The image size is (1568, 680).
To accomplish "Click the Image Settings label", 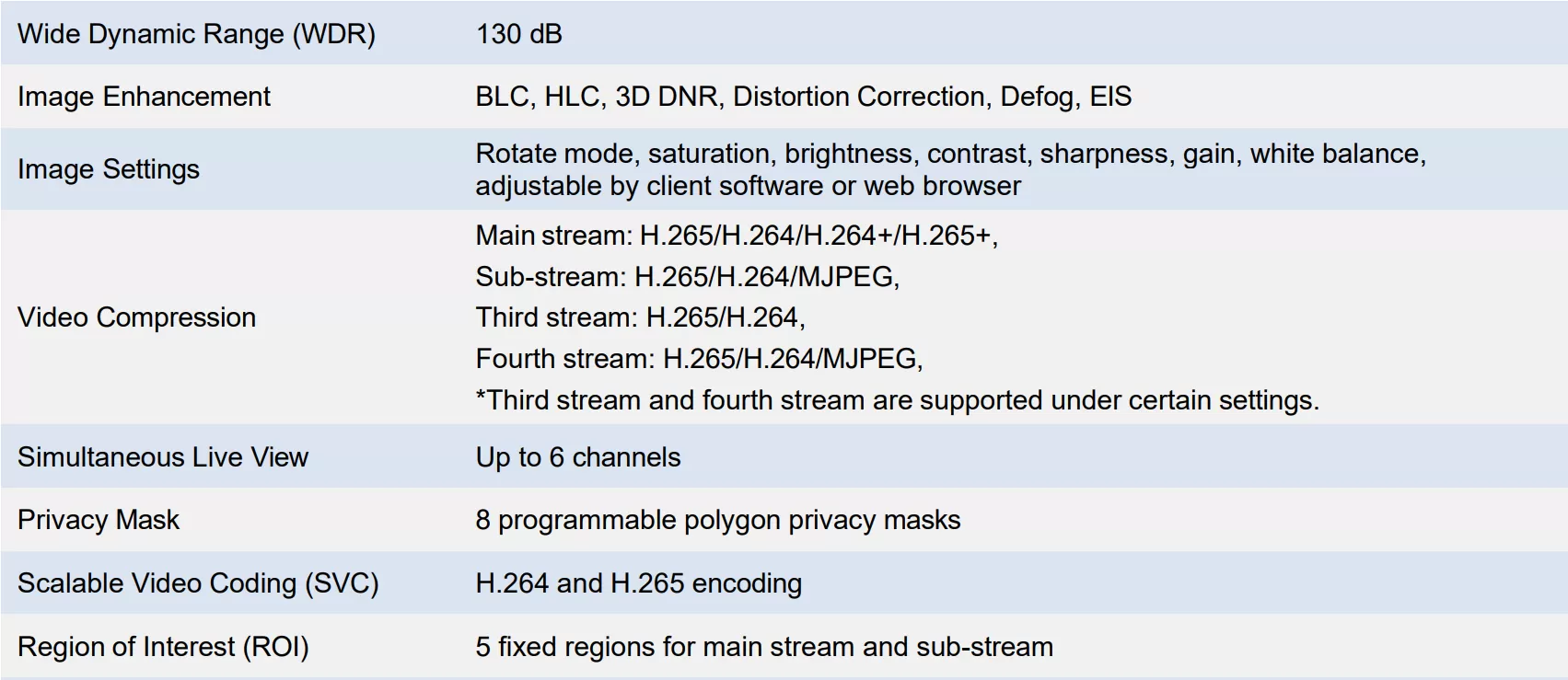I will tap(108, 169).
